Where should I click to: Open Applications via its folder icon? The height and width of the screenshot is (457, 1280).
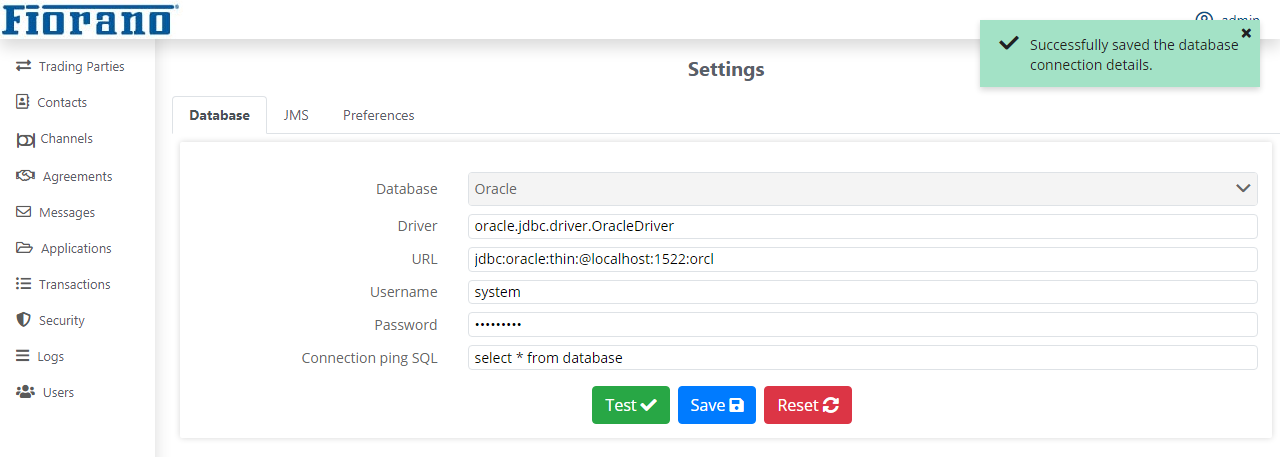(x=24, y=248)
